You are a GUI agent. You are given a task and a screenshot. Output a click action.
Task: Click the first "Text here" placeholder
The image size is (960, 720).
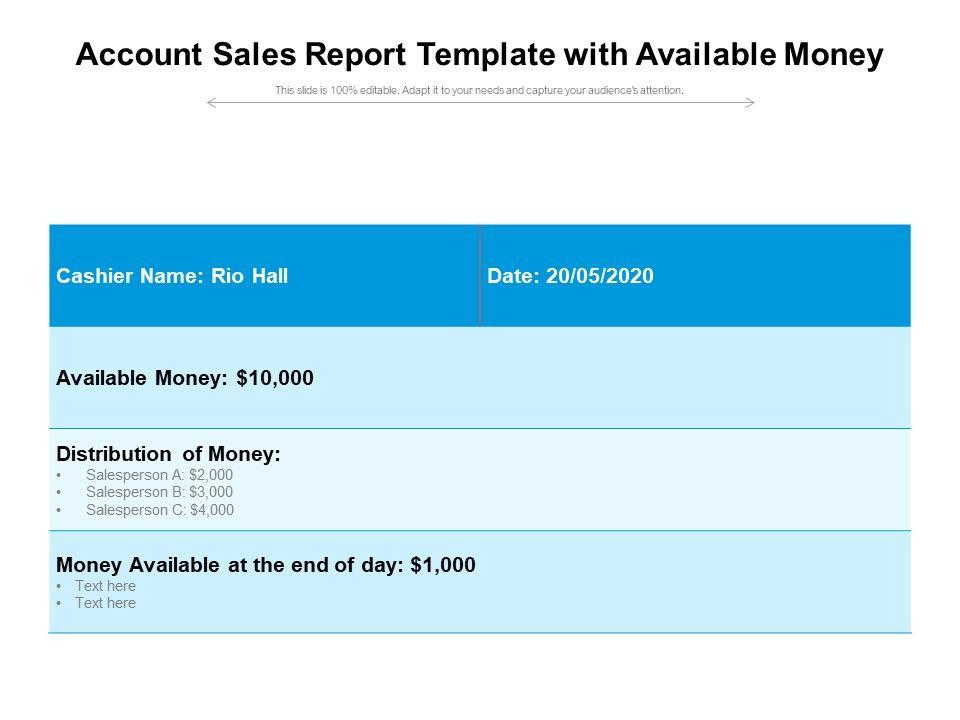coord(105,586)
